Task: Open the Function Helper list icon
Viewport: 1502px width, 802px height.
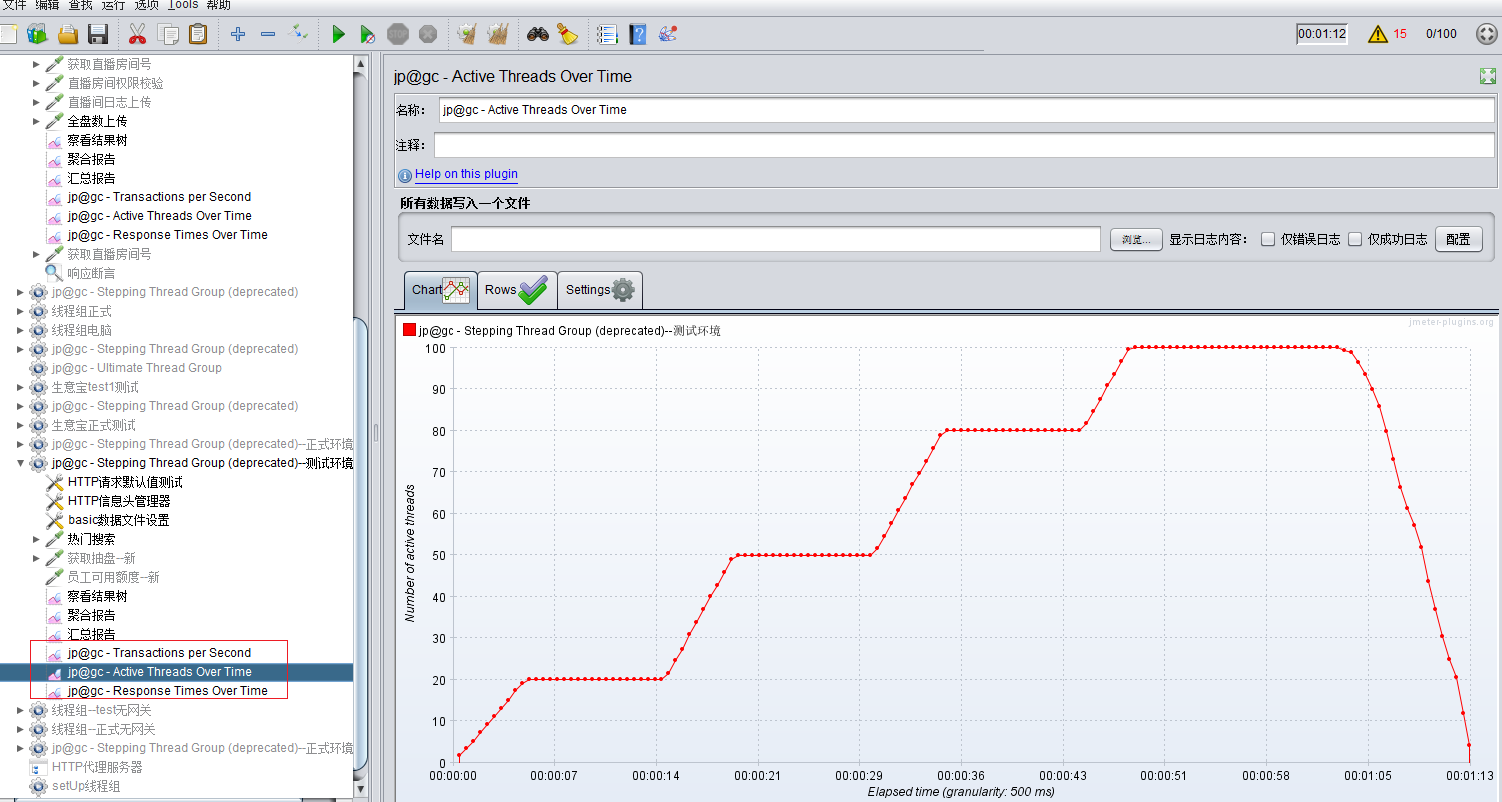Action: coord(607,34)
